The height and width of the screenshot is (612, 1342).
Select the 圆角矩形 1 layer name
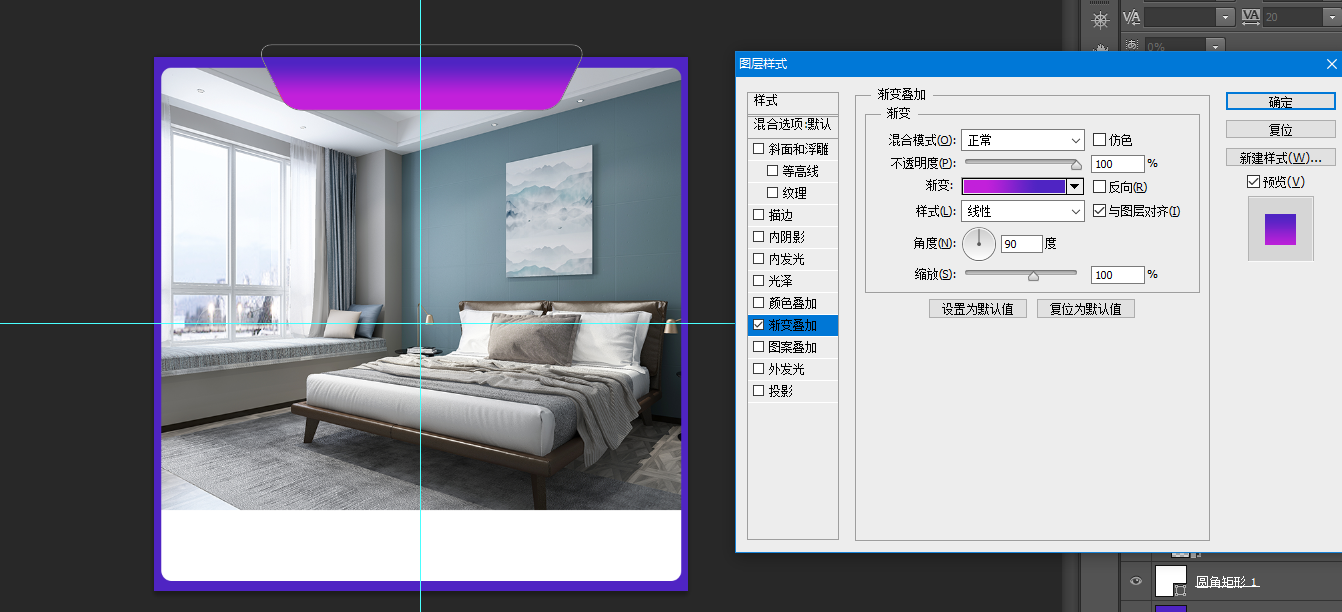pos(1227,582)
